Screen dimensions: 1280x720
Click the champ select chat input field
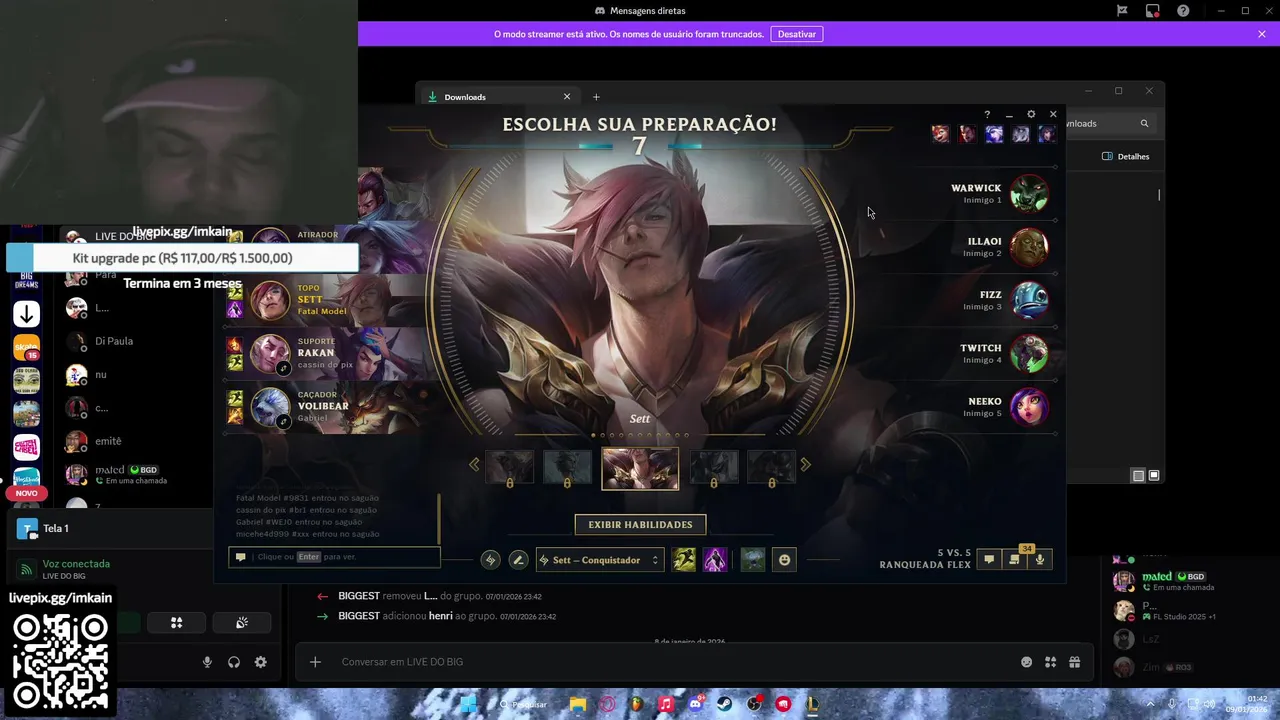click(334, 557)
